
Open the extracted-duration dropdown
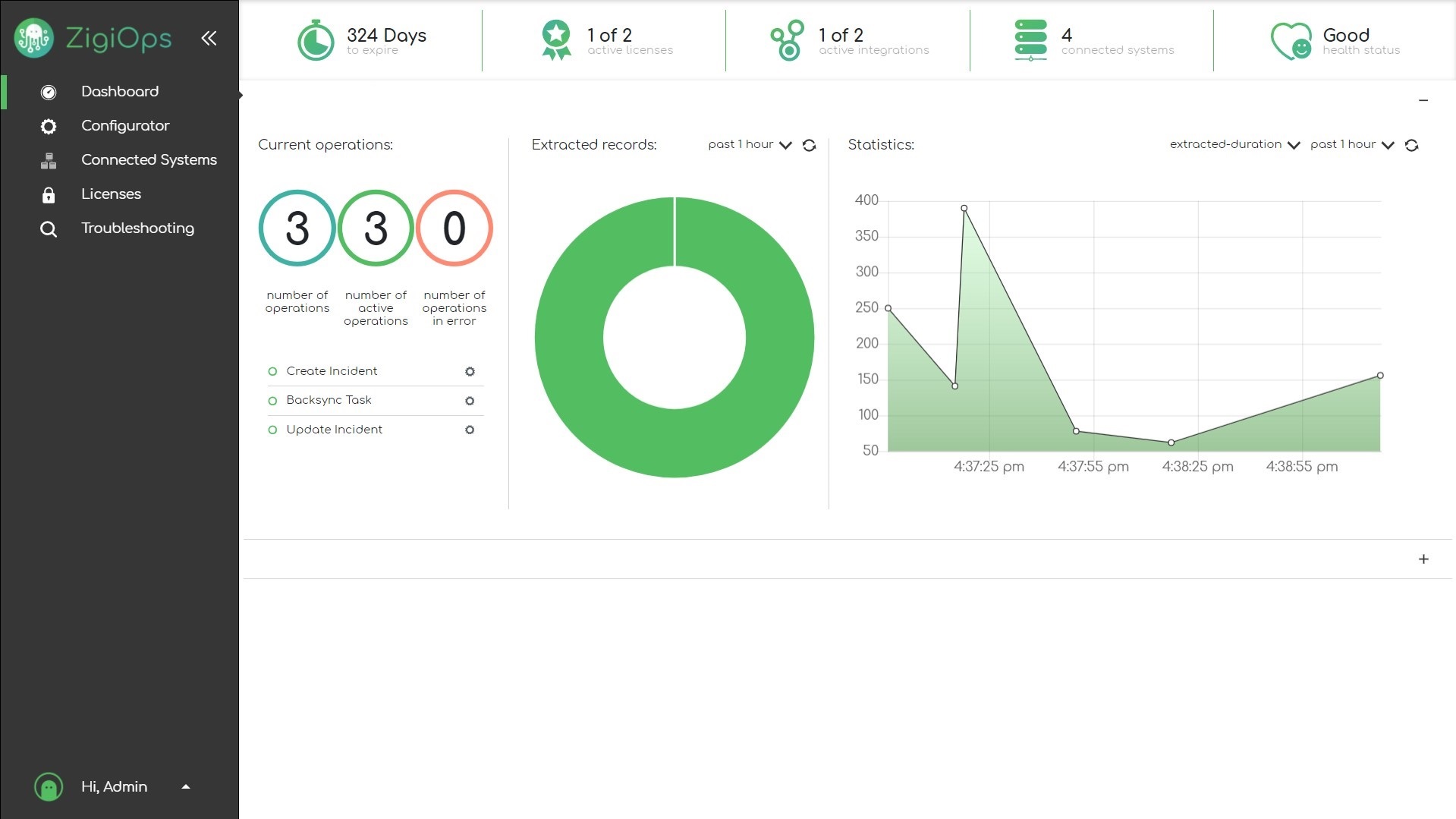1293,145
